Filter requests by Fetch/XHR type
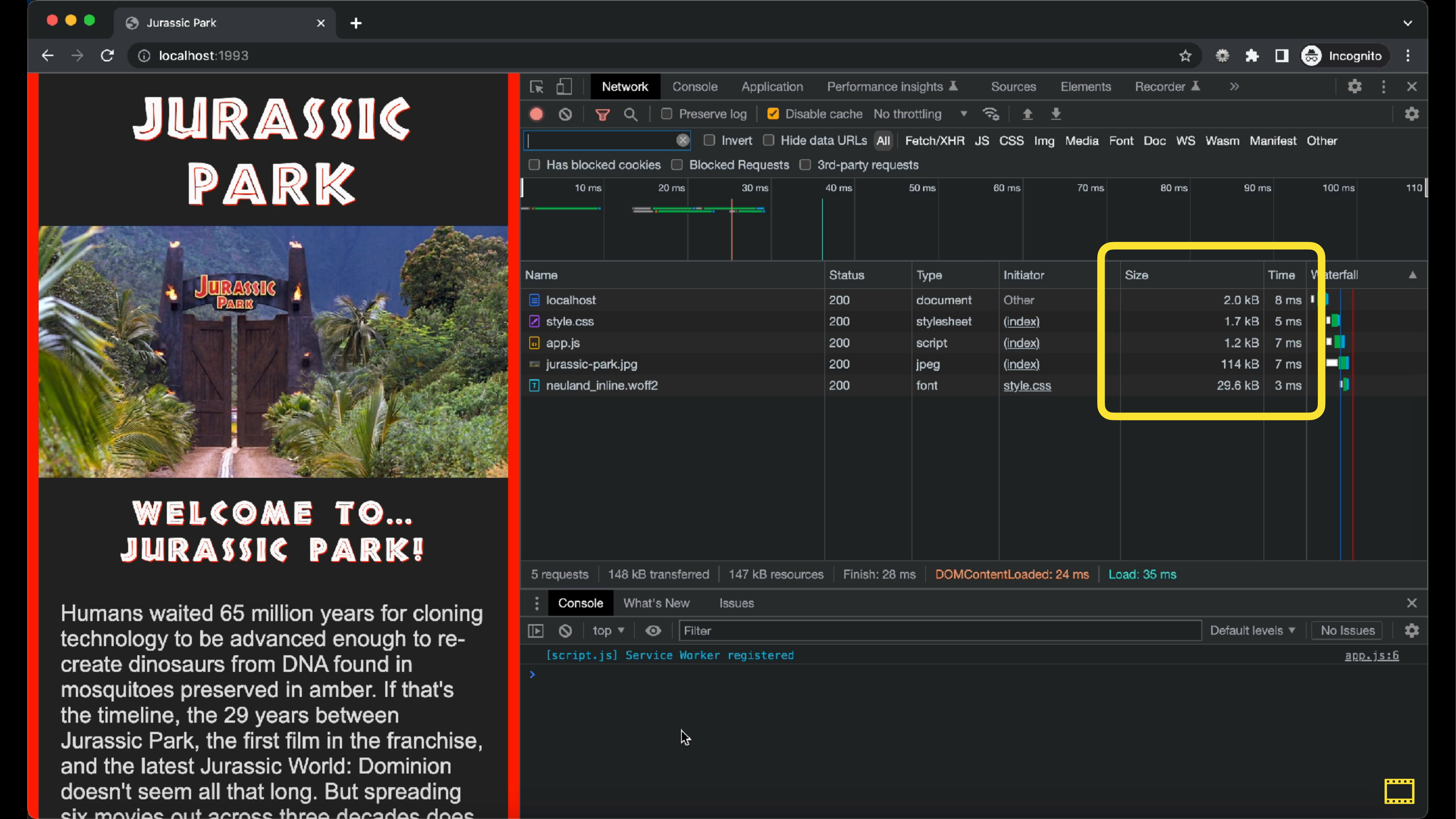 pyautogui.click(x=935, y=141)
